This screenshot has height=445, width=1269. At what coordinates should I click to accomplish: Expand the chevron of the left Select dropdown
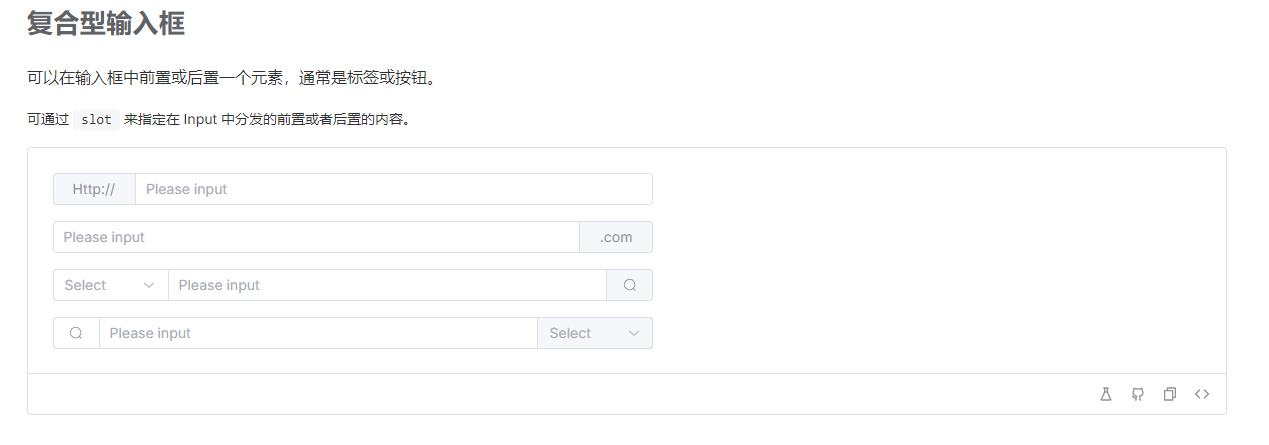click(x=149, y=285)
